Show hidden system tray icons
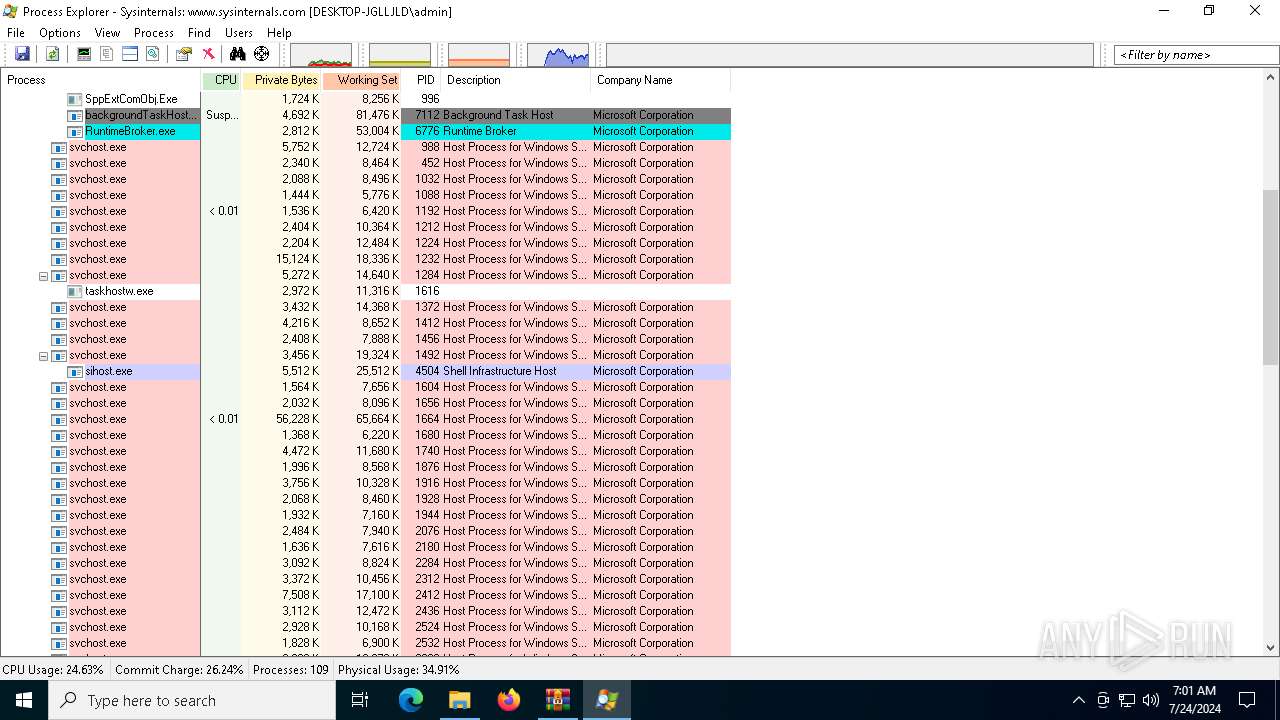 click(1078, 700)
